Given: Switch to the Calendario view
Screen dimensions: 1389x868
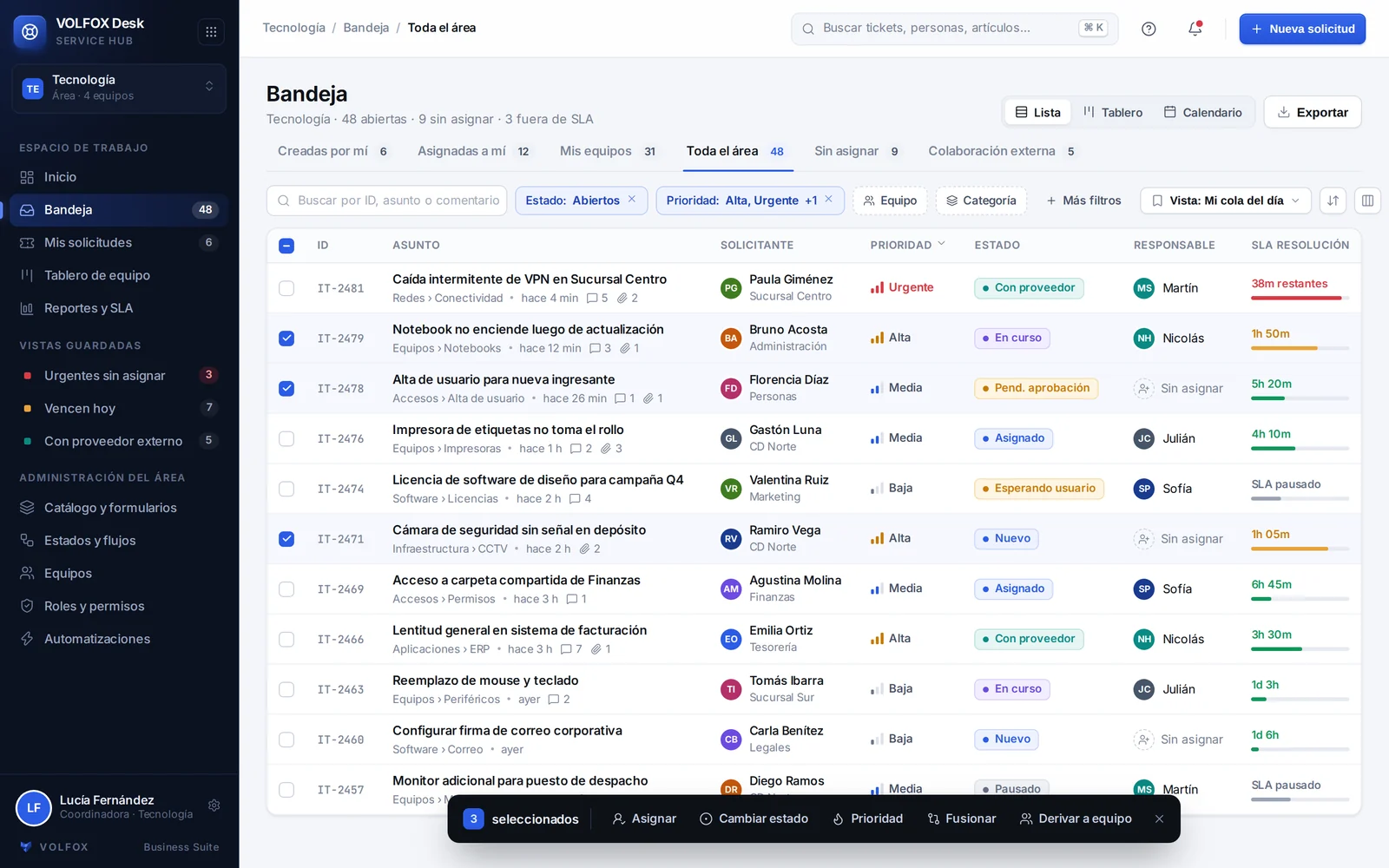Looking at the screenshot, I should pos(1203,112).
